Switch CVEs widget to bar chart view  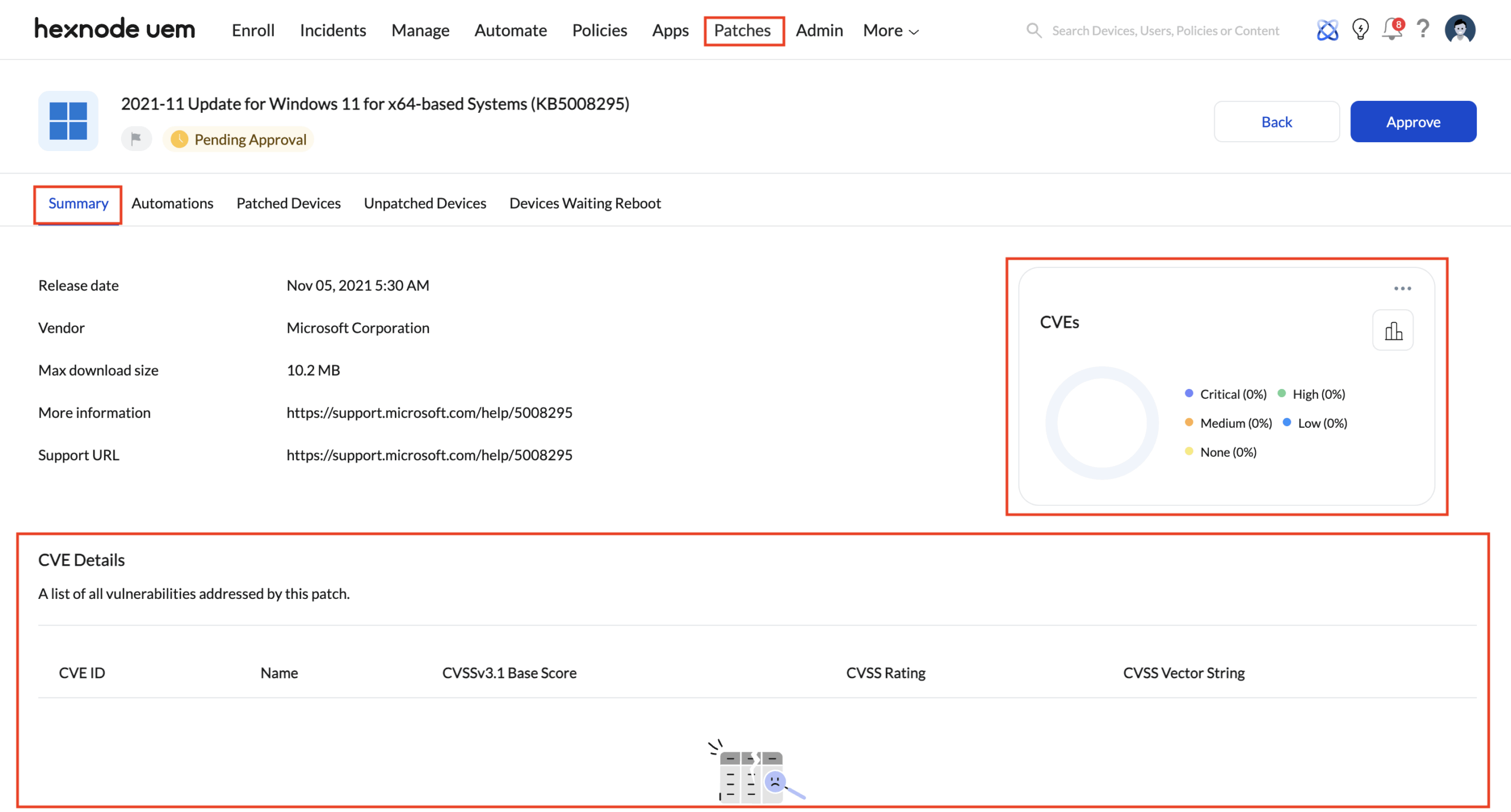[x=1392, y=330]
